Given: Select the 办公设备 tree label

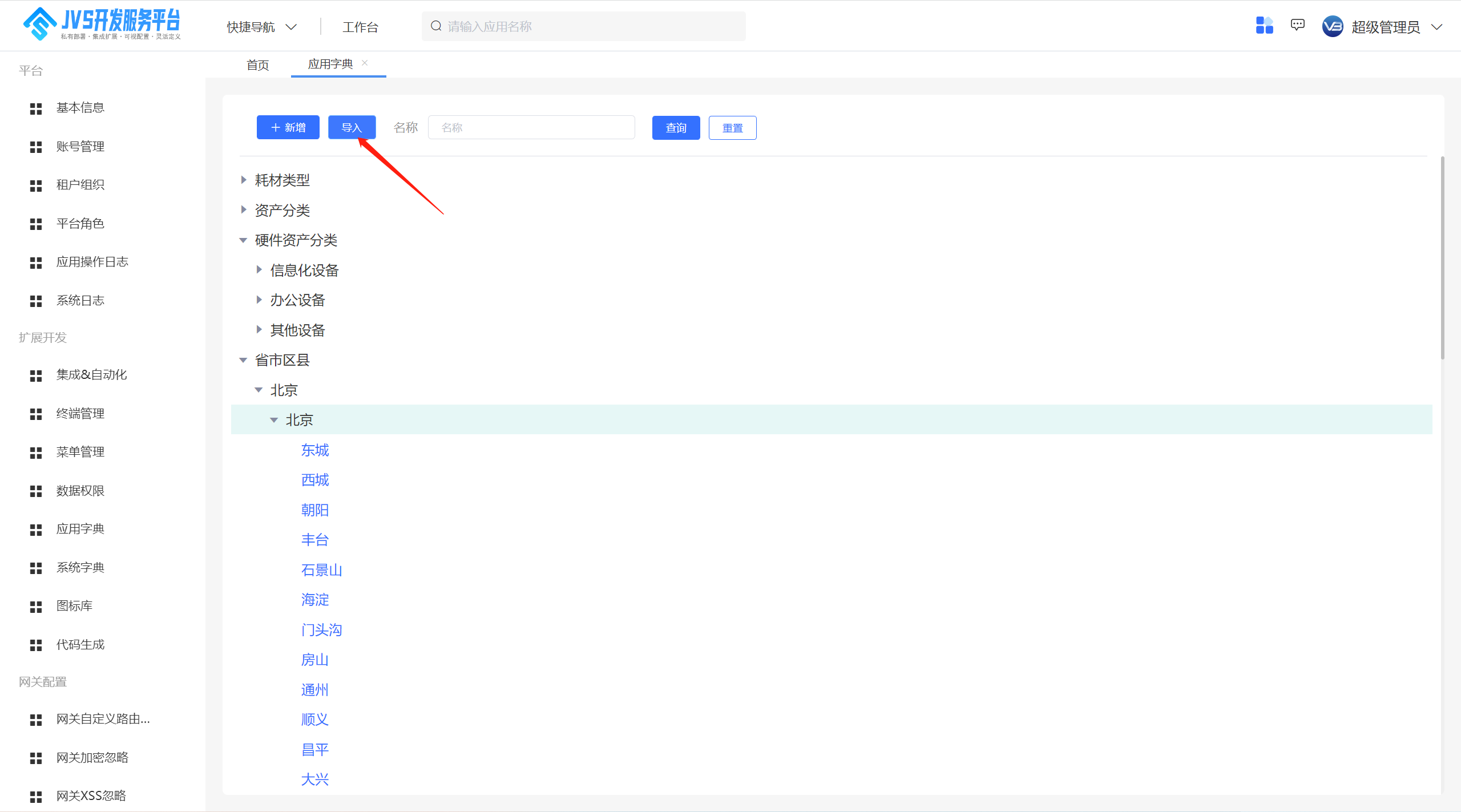Looking at the screenshot, I should coord(298,300).
